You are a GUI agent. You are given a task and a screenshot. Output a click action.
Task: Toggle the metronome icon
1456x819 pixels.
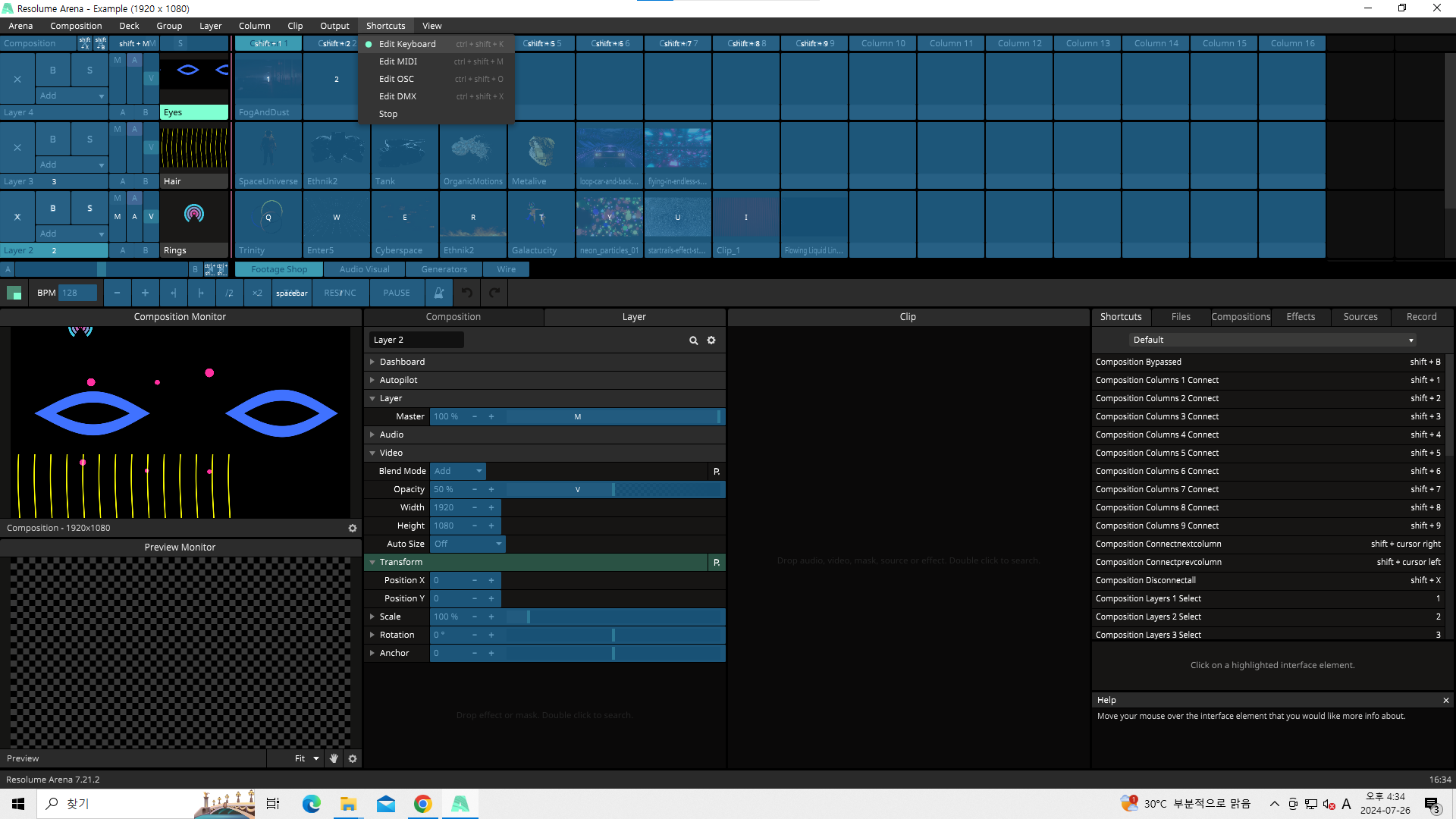tap(438, 293)
